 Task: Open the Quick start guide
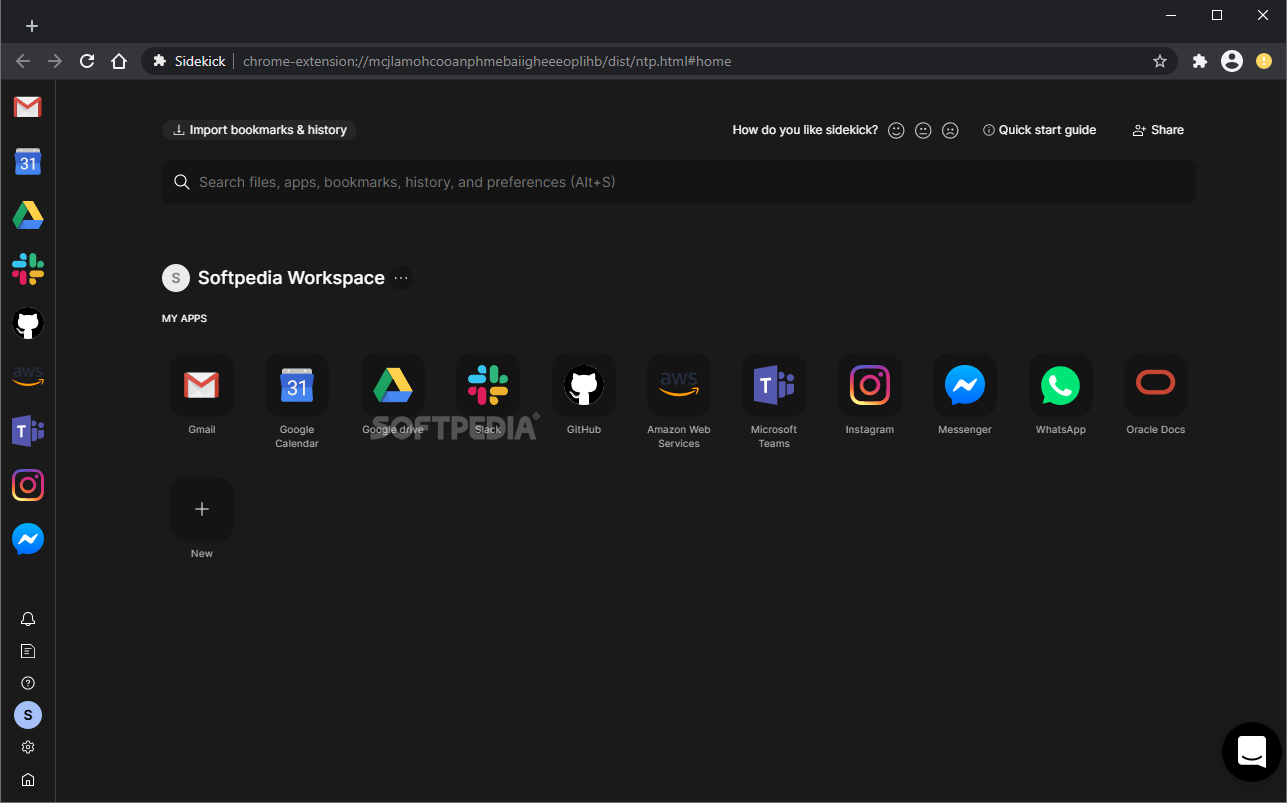coord(1040,130)
